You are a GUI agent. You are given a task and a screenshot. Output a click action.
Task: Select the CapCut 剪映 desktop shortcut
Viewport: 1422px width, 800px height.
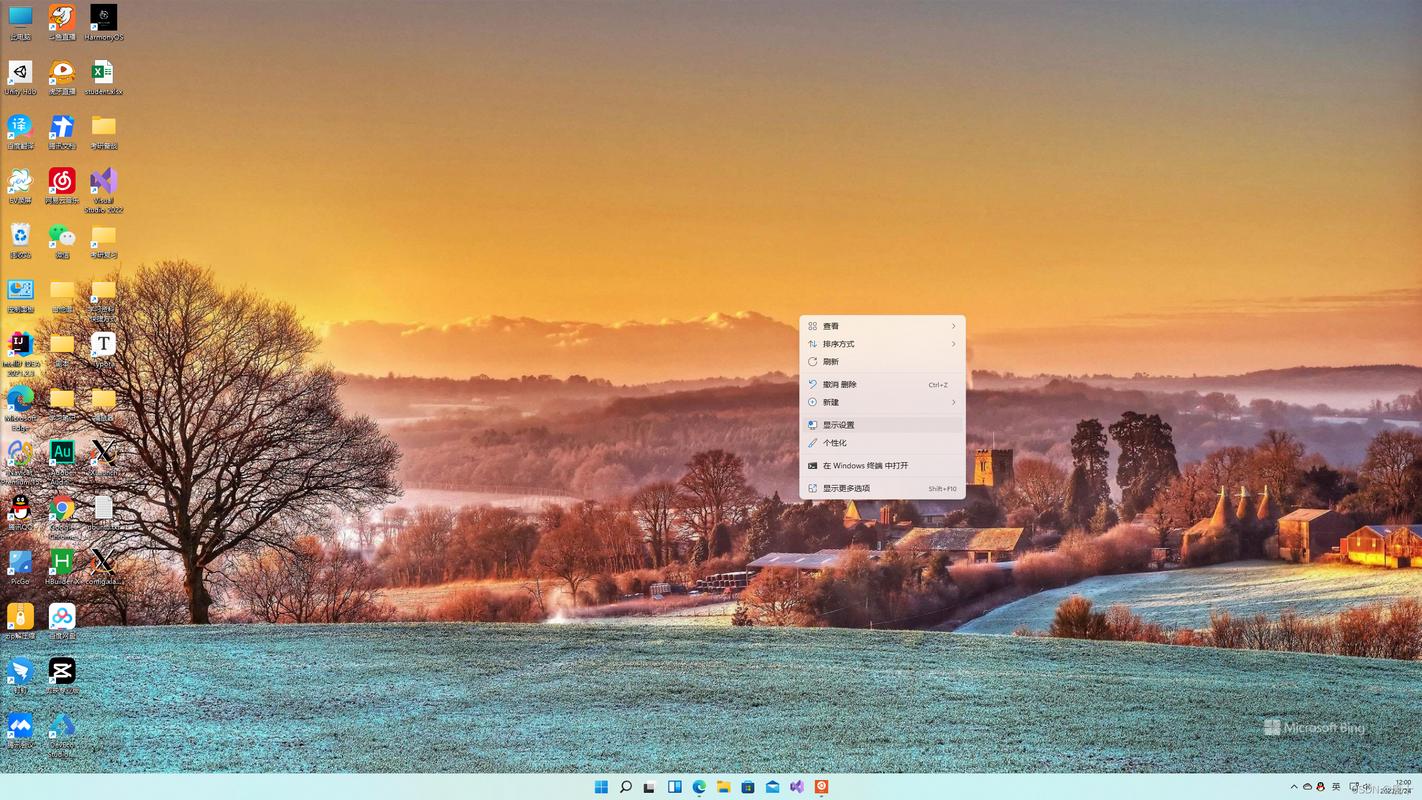point(62,677)
